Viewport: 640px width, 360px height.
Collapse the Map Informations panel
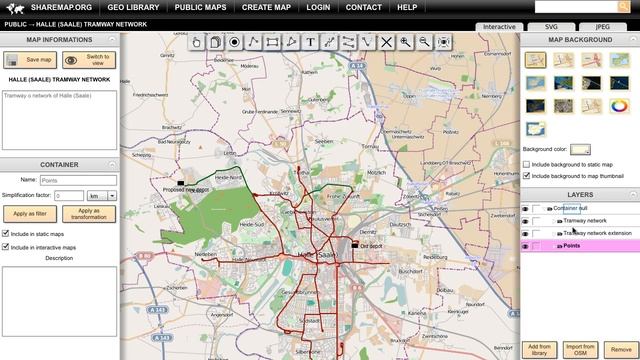pos(112,39)
